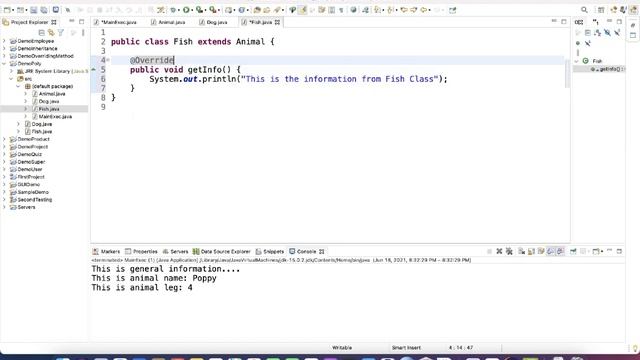Toggle Hide Fields in Outline toolbar
Image resolution: width=640 pixels, height=360 pixels.
tap(607, 32)
